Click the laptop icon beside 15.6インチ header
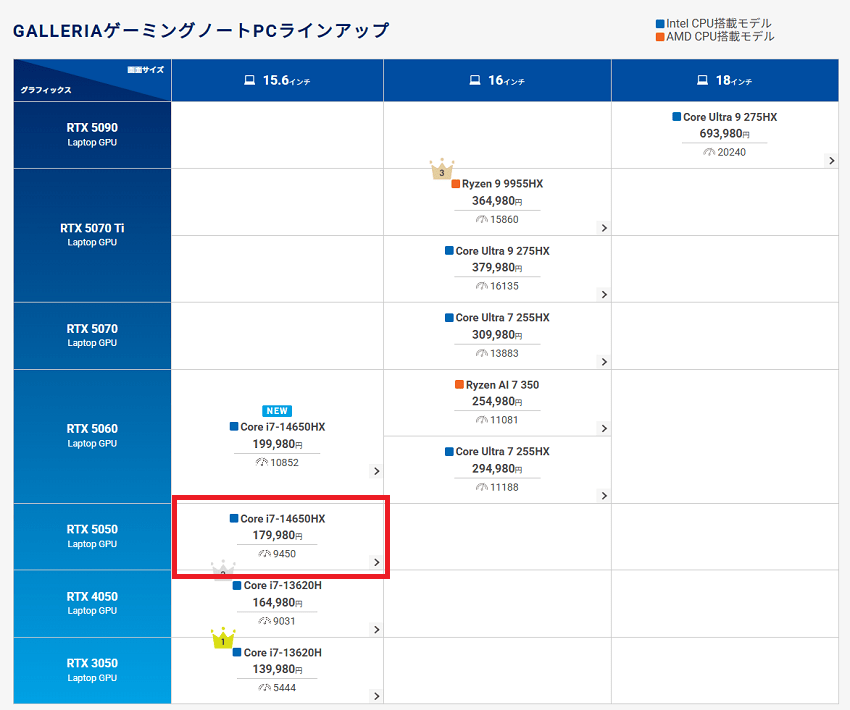This screenshot has width=850, height=710. [250, 80]
